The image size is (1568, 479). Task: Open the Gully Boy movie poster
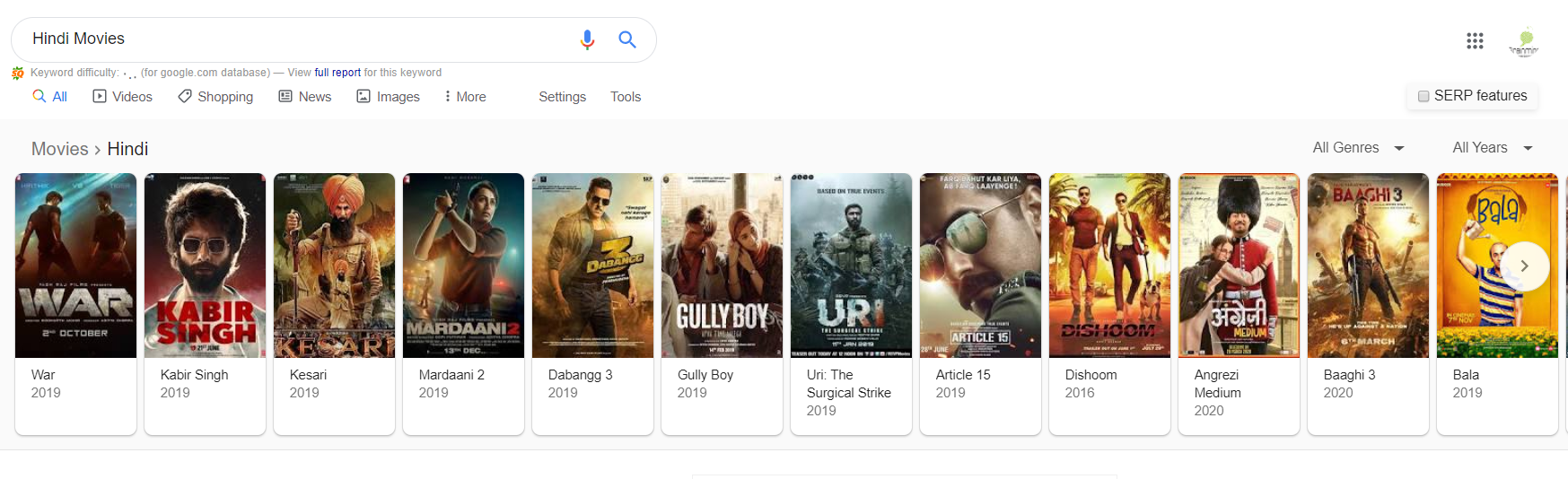723,266
